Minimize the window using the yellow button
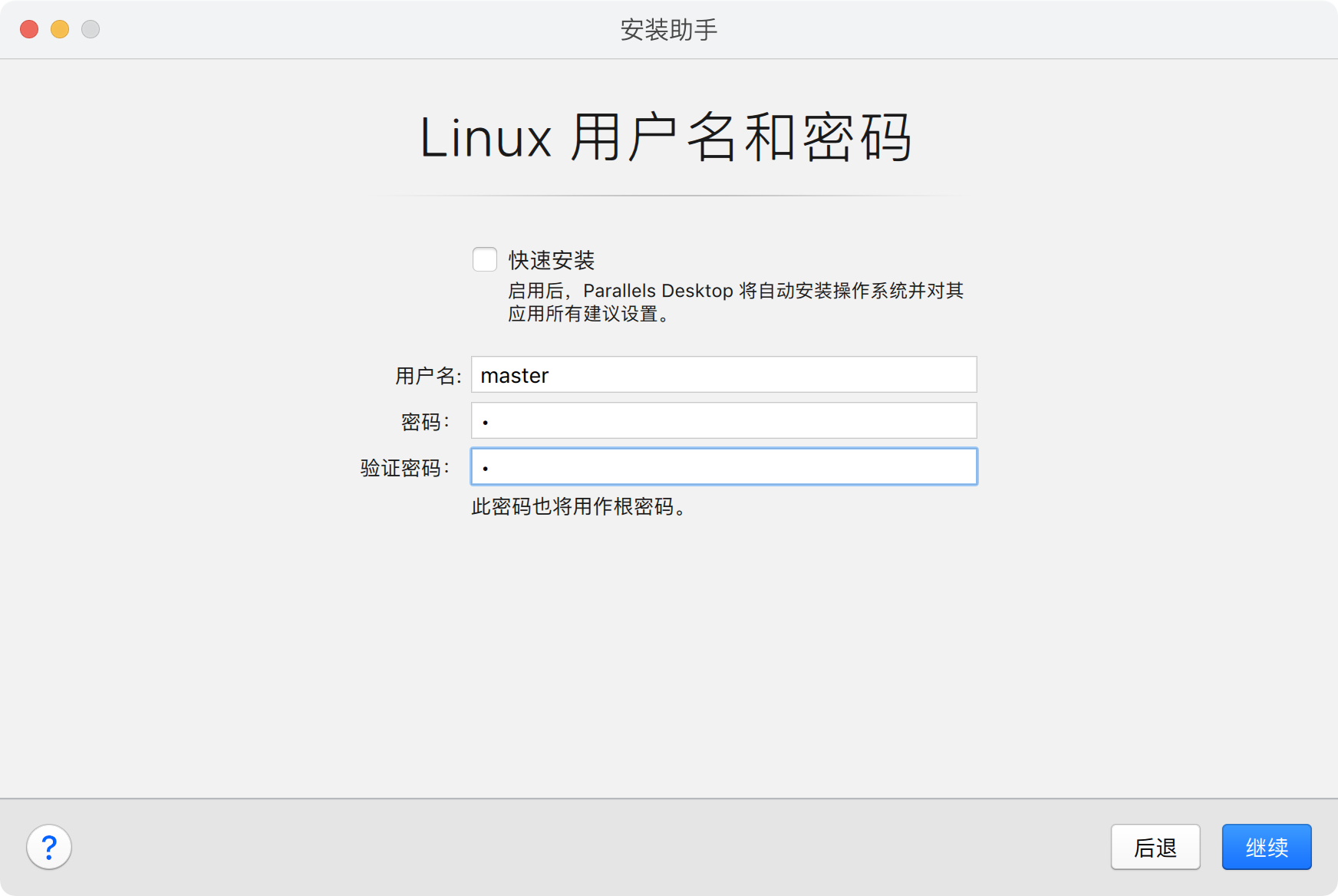 point(60,29)
